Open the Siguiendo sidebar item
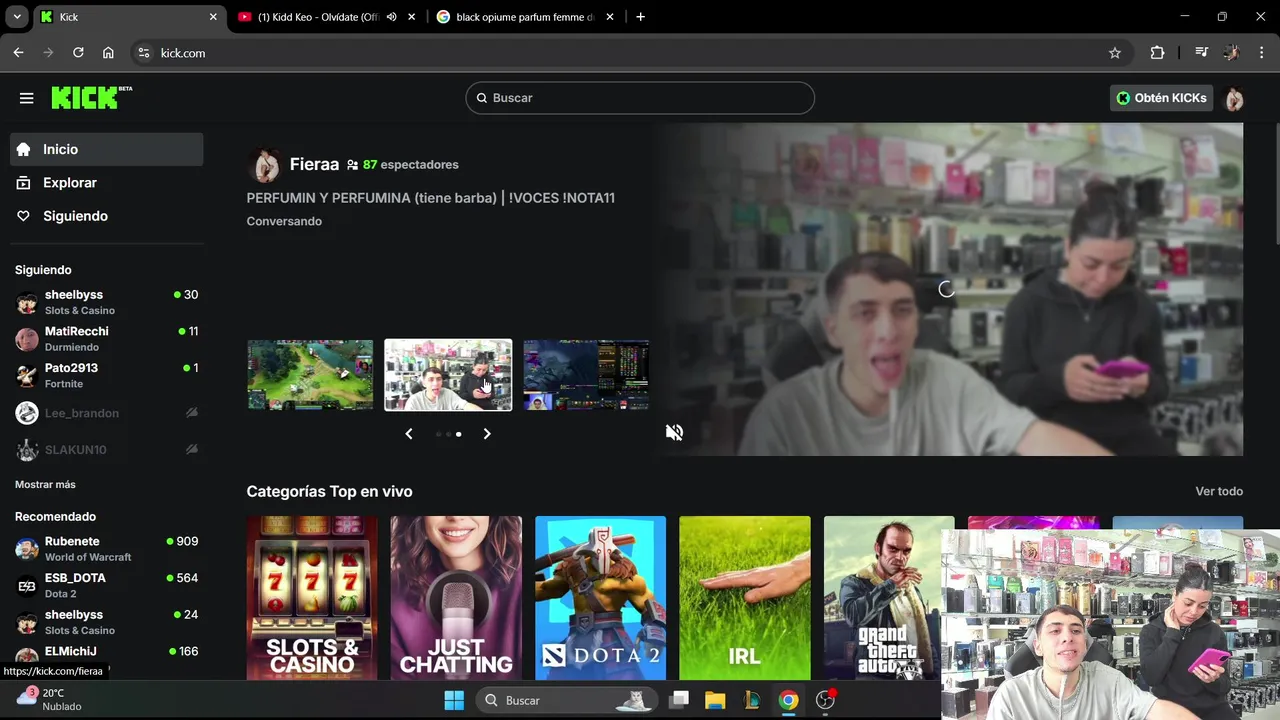1280x720 pixels. point(107,216)
